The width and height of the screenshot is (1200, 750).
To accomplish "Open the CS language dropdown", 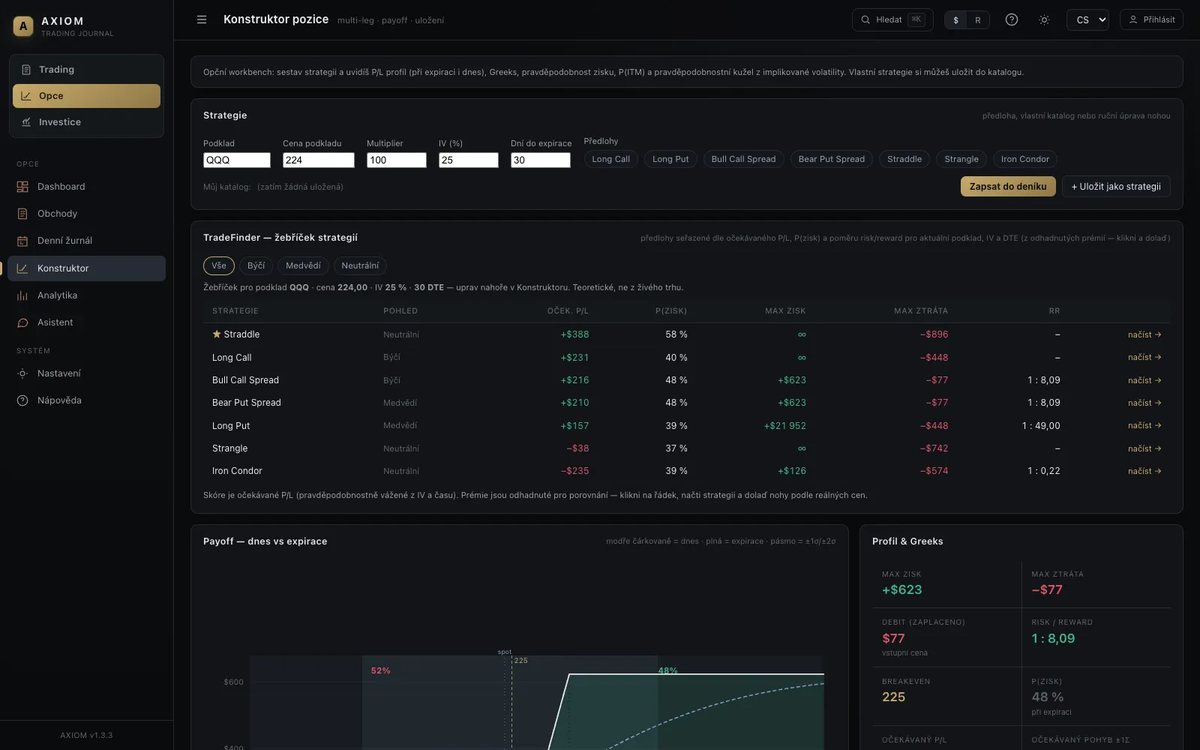I will 1088,20.
